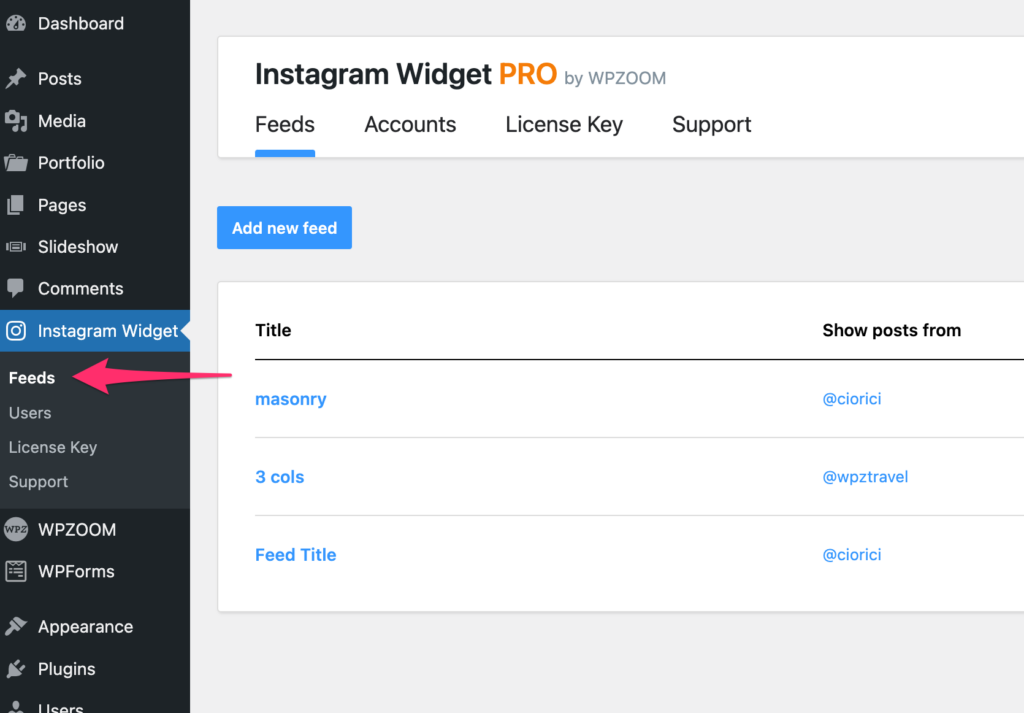Click the Dashboard gauge icon

[16, 24]
